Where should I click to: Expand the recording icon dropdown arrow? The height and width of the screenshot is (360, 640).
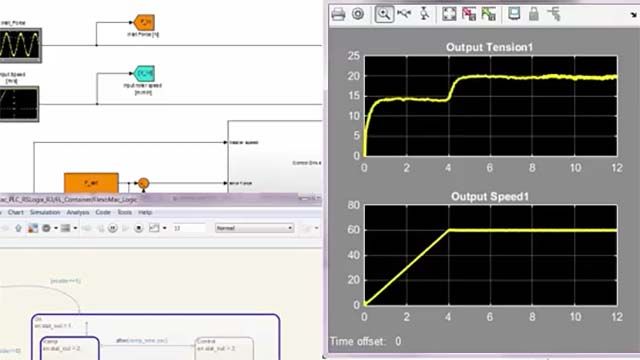(x=164, y=228)
